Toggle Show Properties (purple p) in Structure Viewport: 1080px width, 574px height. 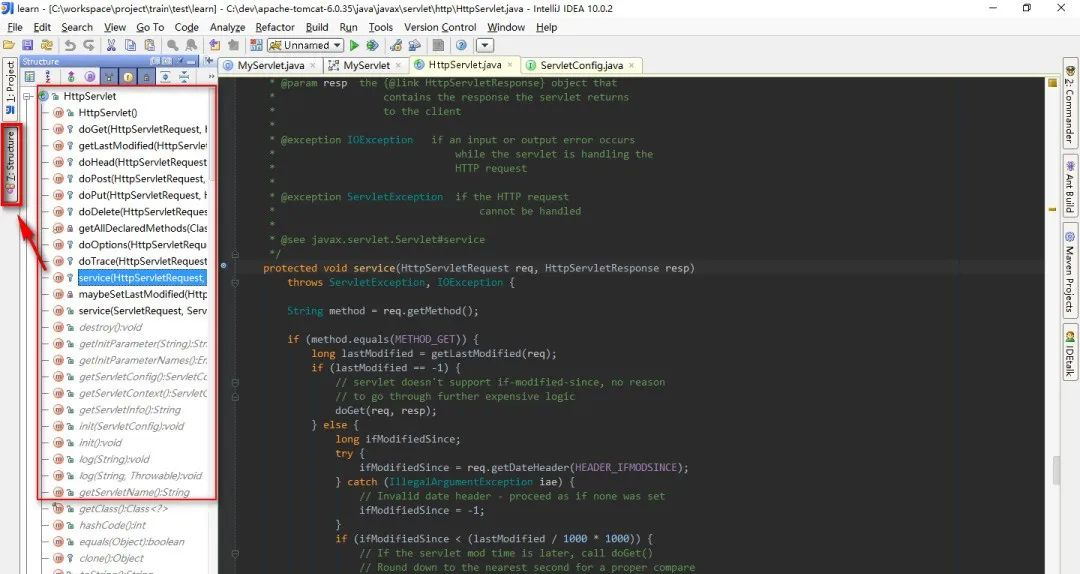click(x=90, y=77)
